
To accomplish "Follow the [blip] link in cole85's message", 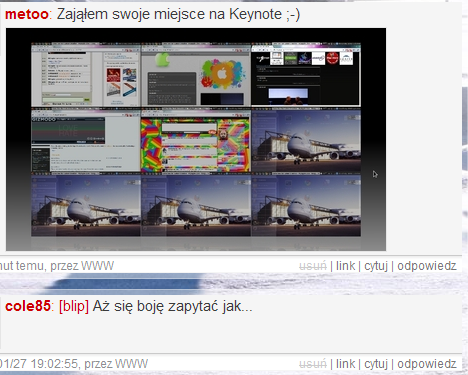I will [x=74, y=306].
